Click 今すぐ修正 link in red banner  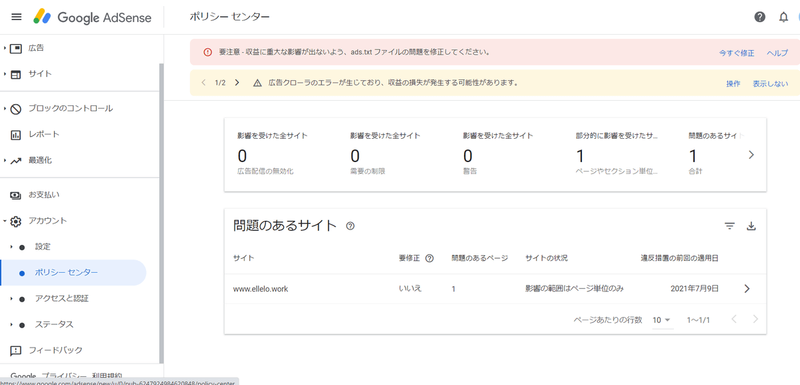(736, 53)
